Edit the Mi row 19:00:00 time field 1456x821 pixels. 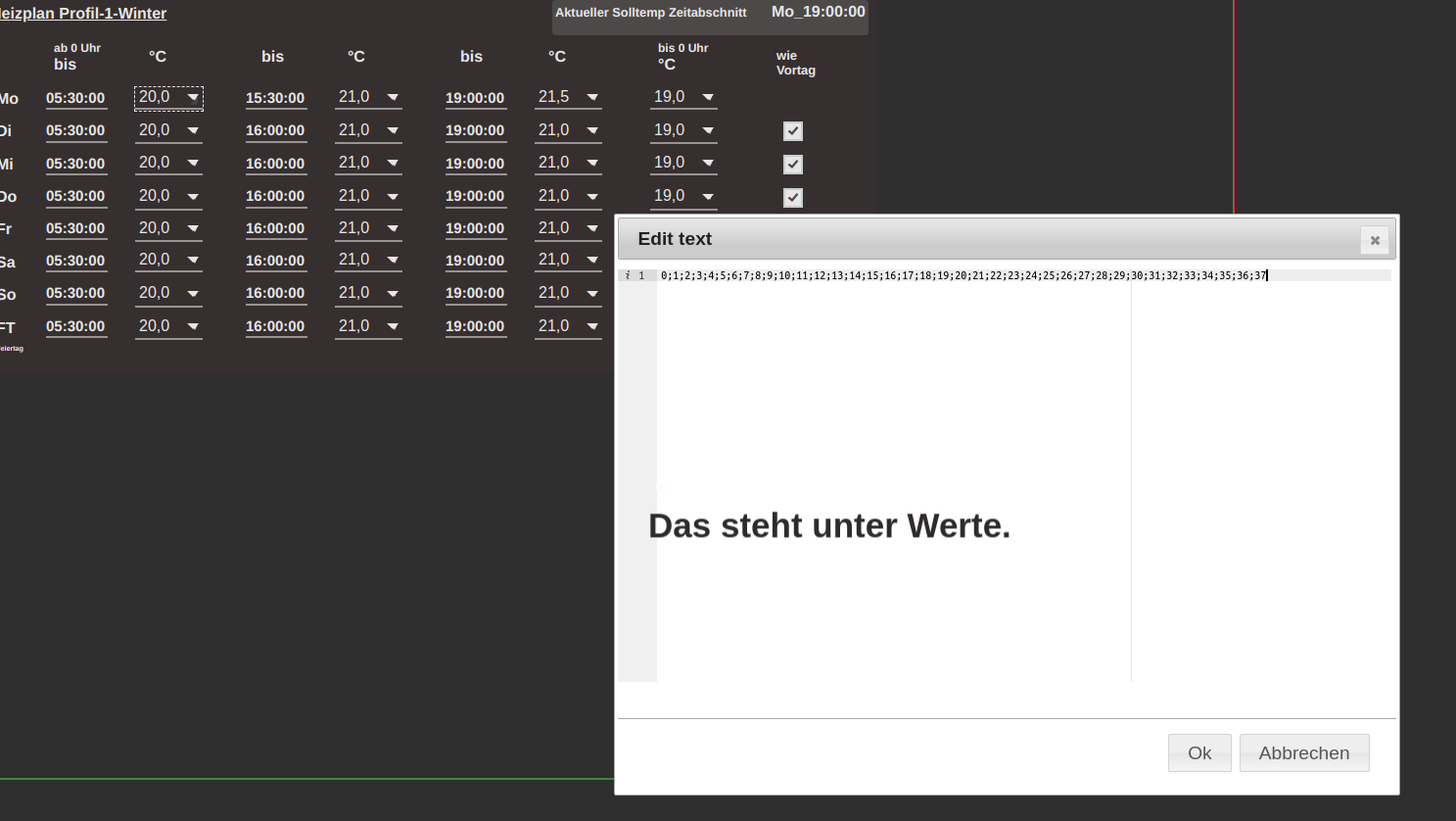click(475, 165)
